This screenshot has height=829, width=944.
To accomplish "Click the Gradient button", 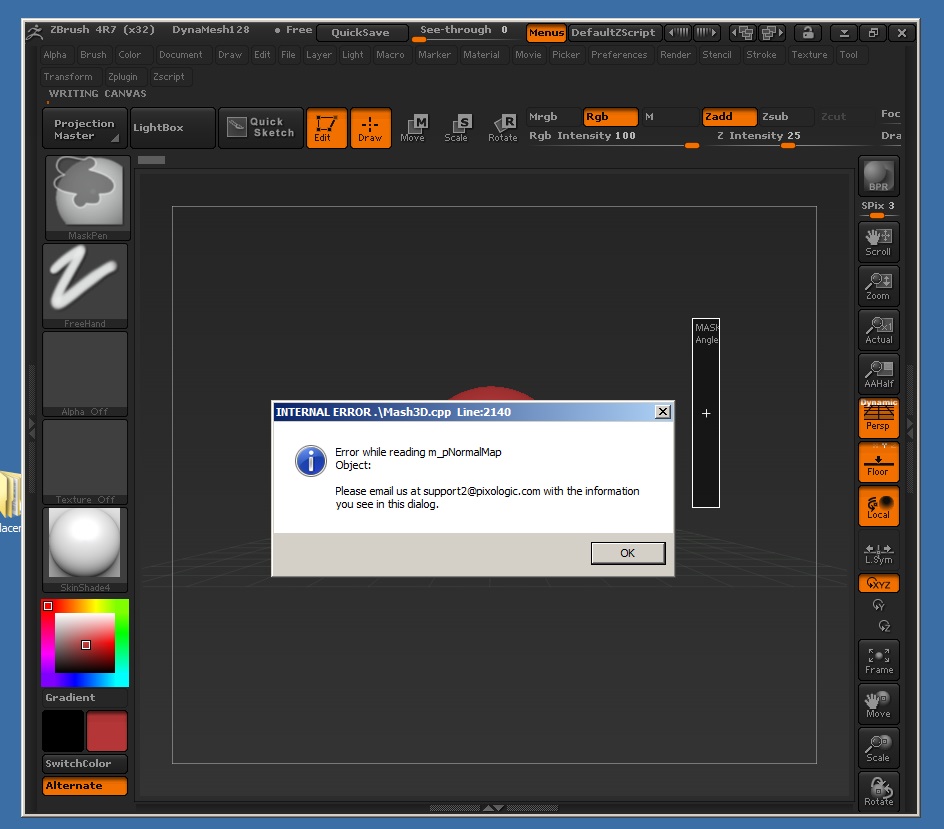I will [85, 698].
